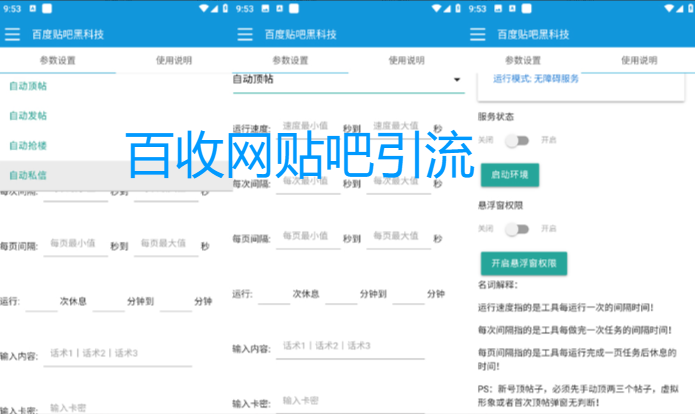Tap the Wi-Fi status icon in the first screenshot
The image size is (695, 414).
204,8
